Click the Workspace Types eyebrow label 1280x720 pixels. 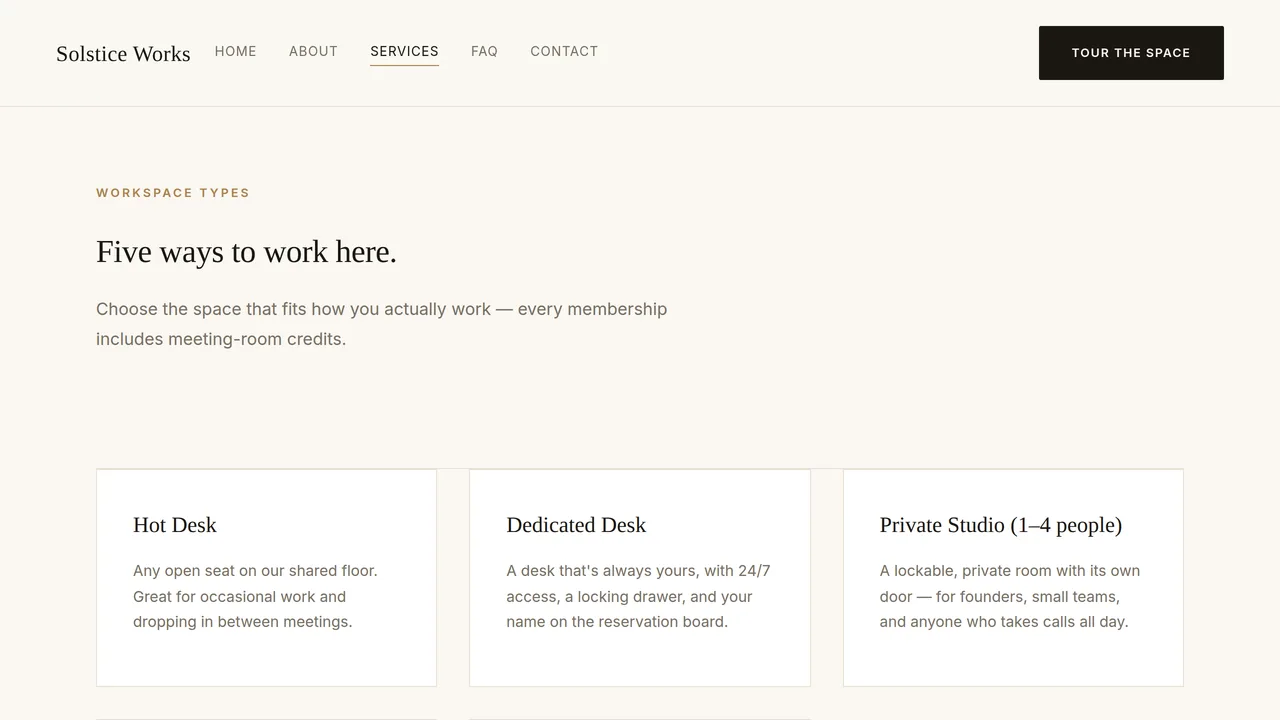click(173, 193)
